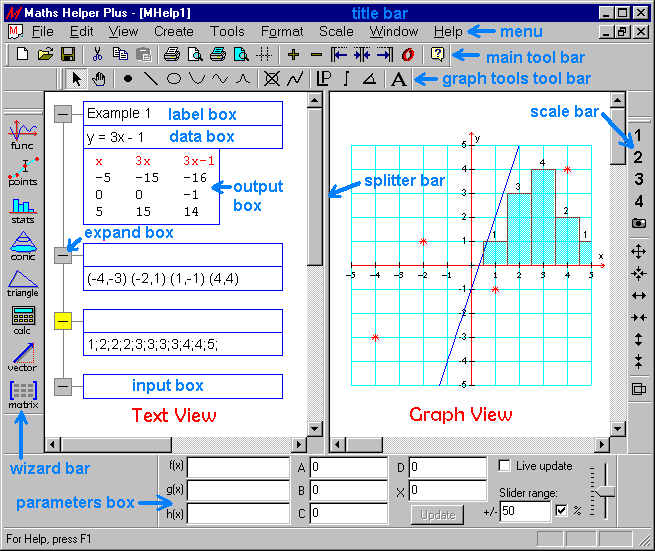This screenshot has height=551, width=655.
Task: Open the triangle wizard
Action: [23, 284]
